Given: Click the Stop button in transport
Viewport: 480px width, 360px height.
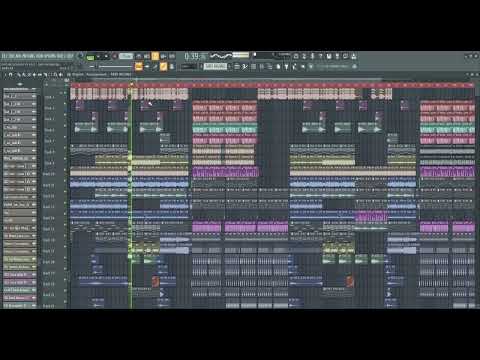Looking at the screenshot, I should (106, 56).
